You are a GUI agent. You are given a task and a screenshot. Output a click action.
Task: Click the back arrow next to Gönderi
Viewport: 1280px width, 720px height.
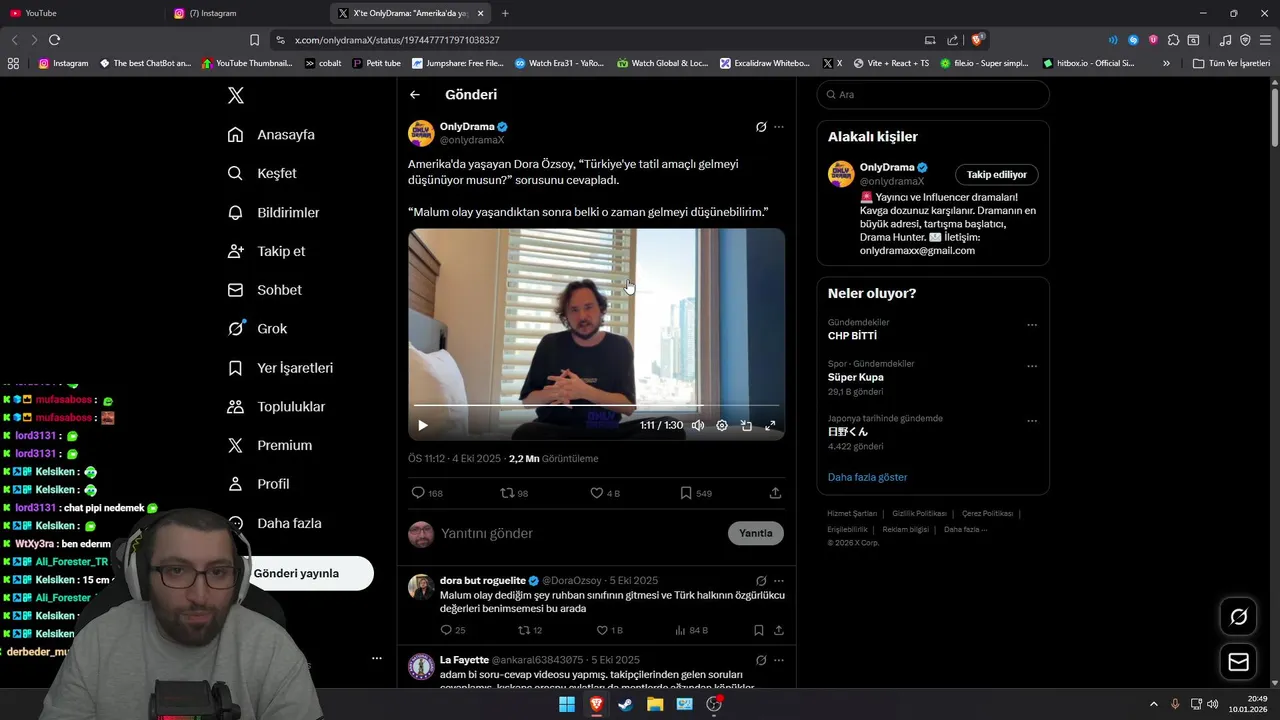click(415, 95)
